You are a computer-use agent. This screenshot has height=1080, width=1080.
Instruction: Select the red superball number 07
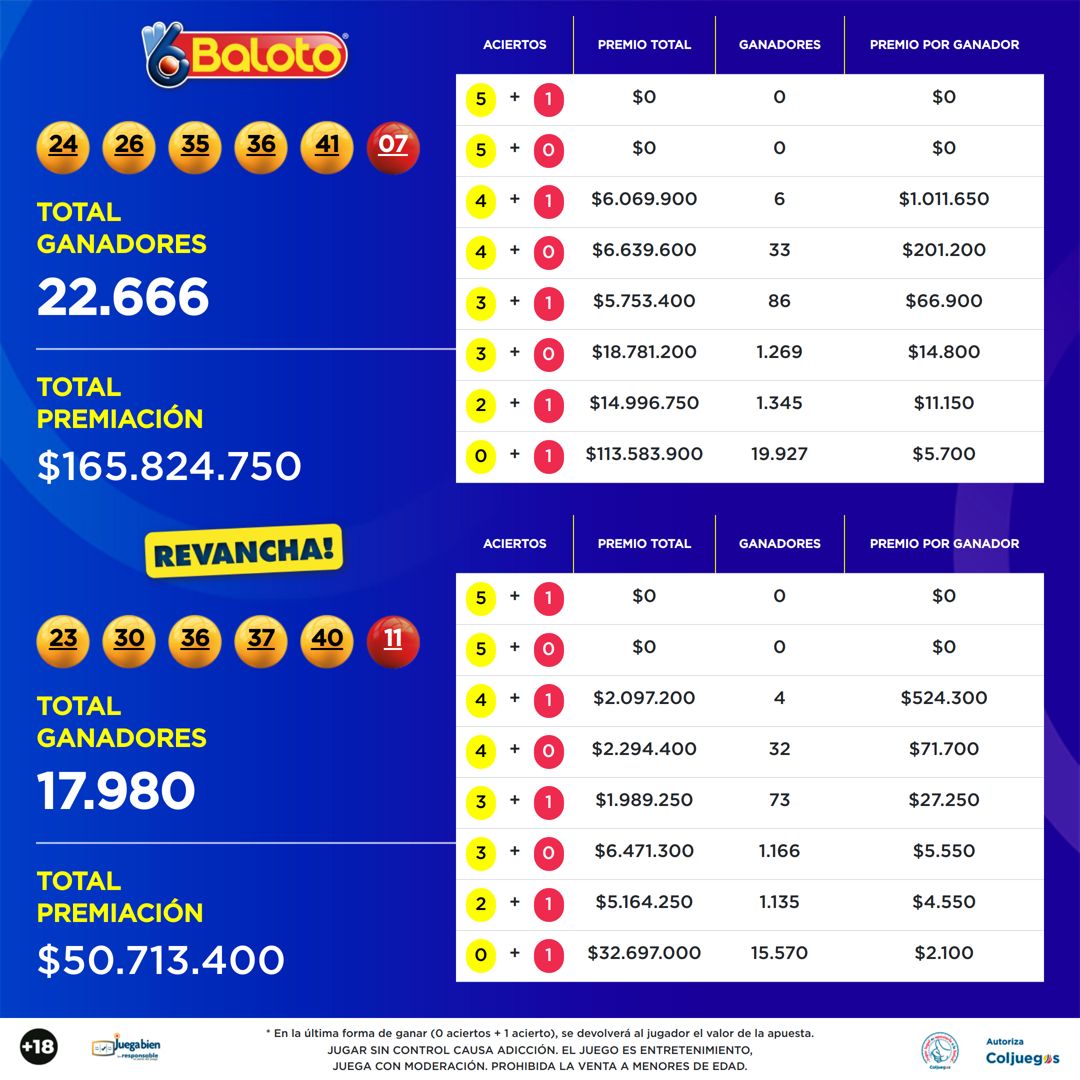[393, 147]
